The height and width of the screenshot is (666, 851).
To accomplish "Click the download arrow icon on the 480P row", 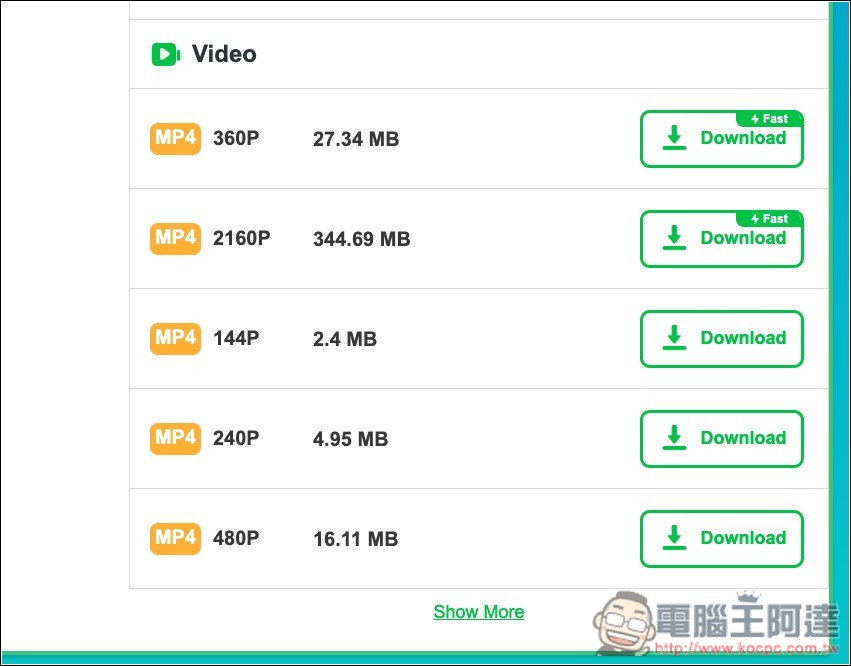I will (673, 538).
